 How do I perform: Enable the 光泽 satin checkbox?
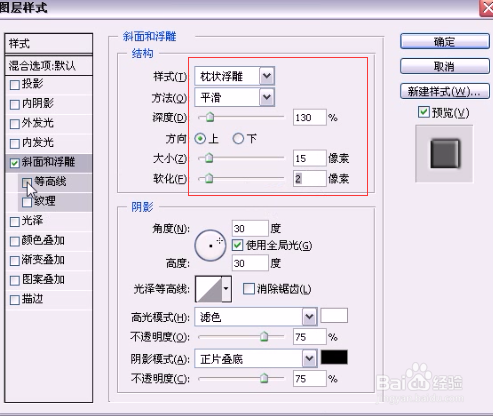[x=15, y=222]
